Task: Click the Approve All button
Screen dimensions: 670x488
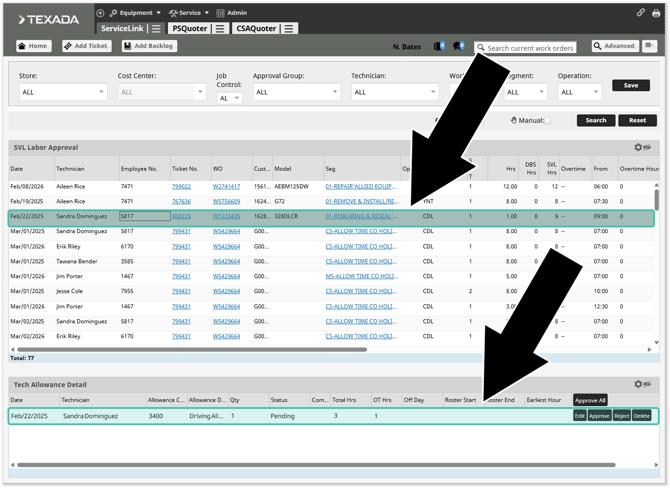Action: tap(590, 400)
